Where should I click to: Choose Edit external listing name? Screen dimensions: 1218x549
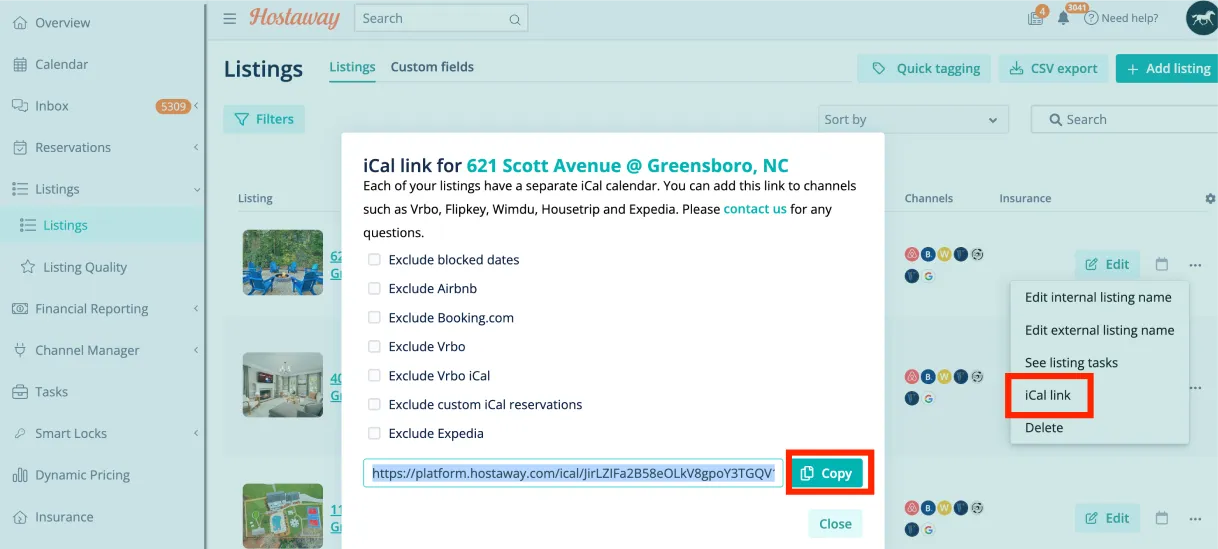tap(1099, 330)
